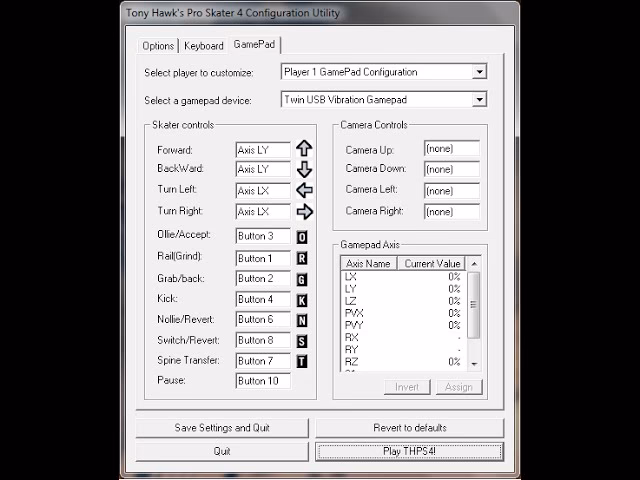Click the down arrow icon beside BackWard
This screenshot has width=640, height=480.
pos(304,169)
